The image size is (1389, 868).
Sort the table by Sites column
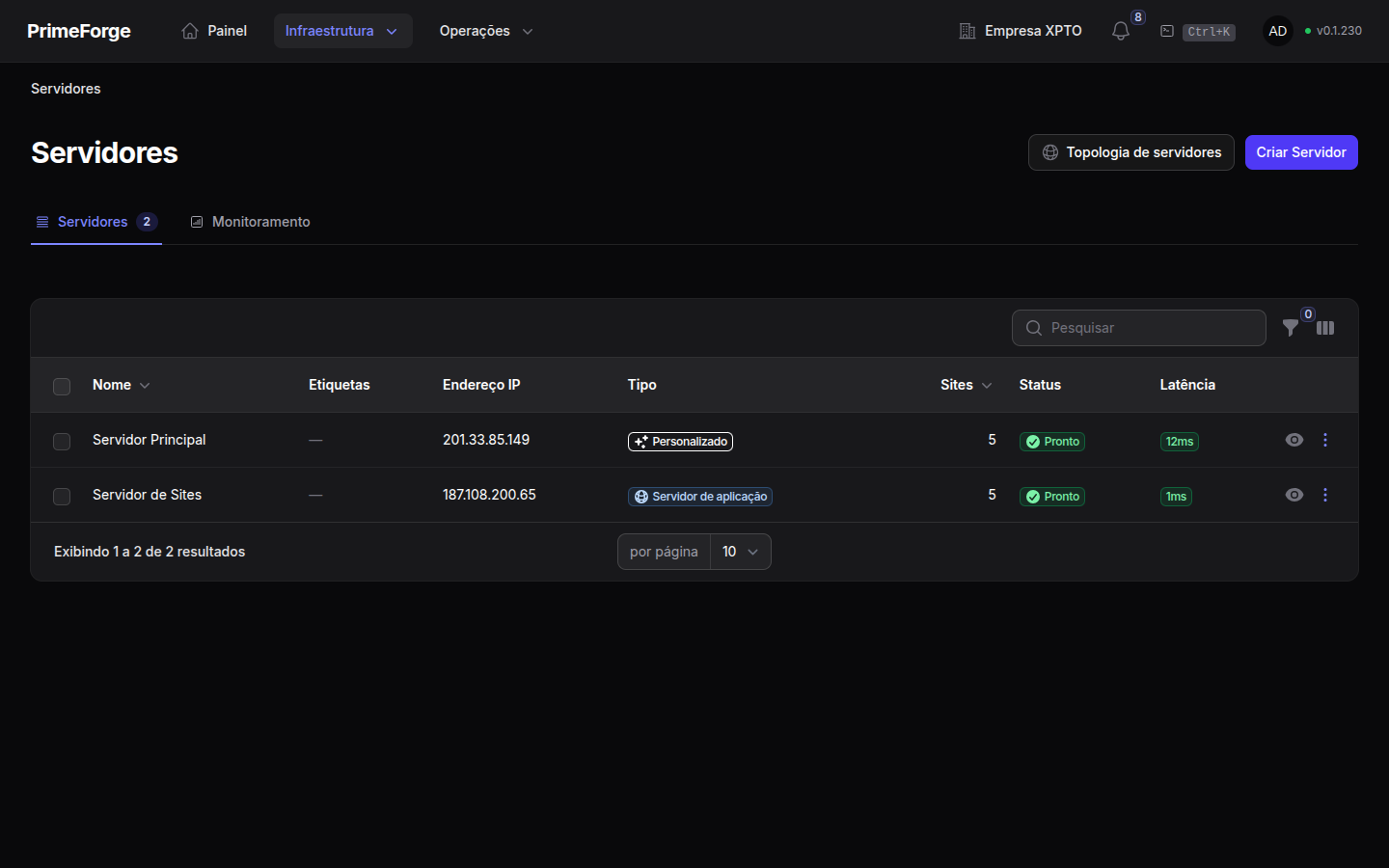(x=966, y=385)
